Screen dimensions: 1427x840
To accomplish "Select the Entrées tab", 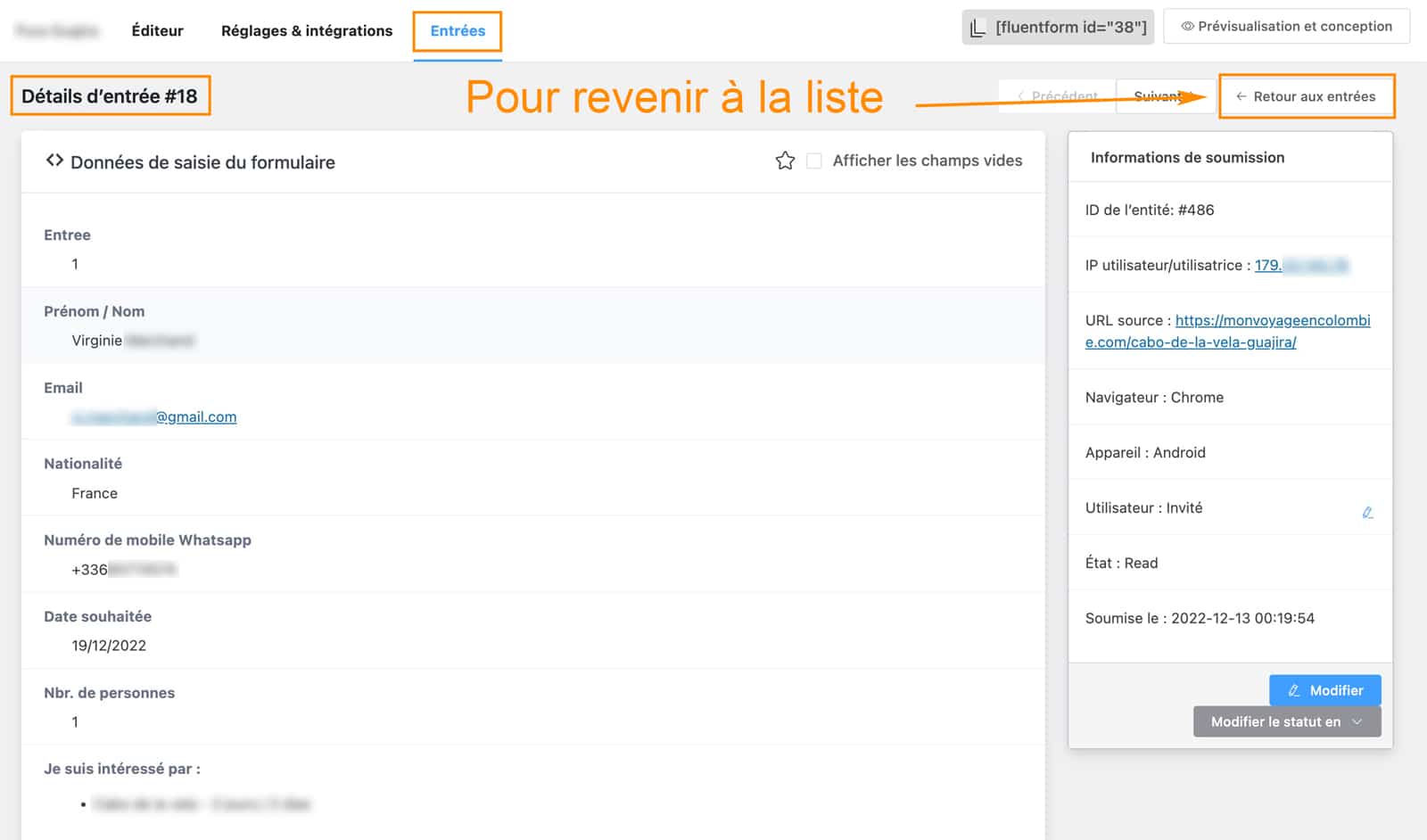I will [x=458, y=29].
